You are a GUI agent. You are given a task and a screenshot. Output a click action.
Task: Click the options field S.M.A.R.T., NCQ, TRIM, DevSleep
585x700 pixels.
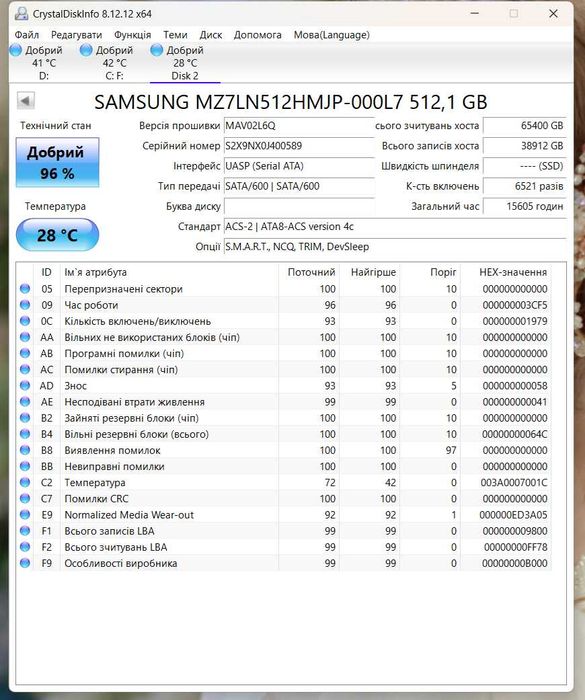click(395, 246)
